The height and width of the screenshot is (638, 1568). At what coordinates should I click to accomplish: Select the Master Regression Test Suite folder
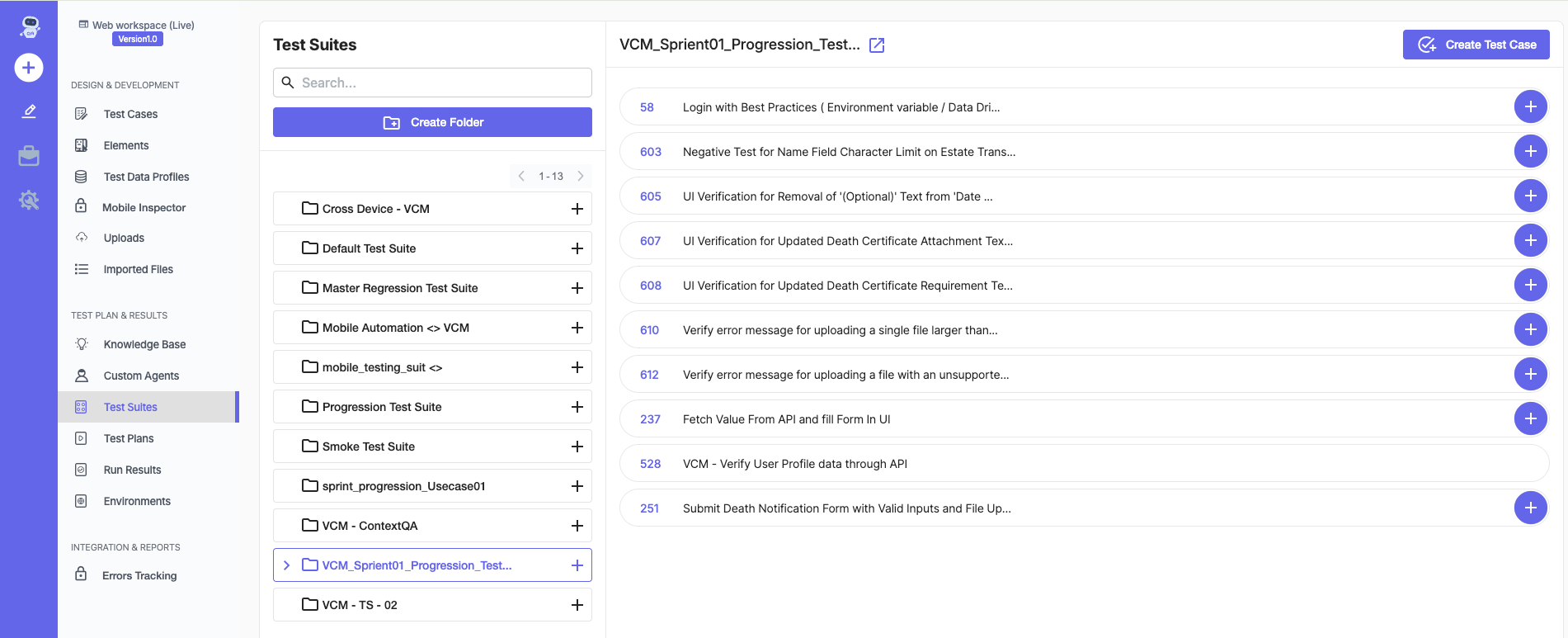coord(400,288)
